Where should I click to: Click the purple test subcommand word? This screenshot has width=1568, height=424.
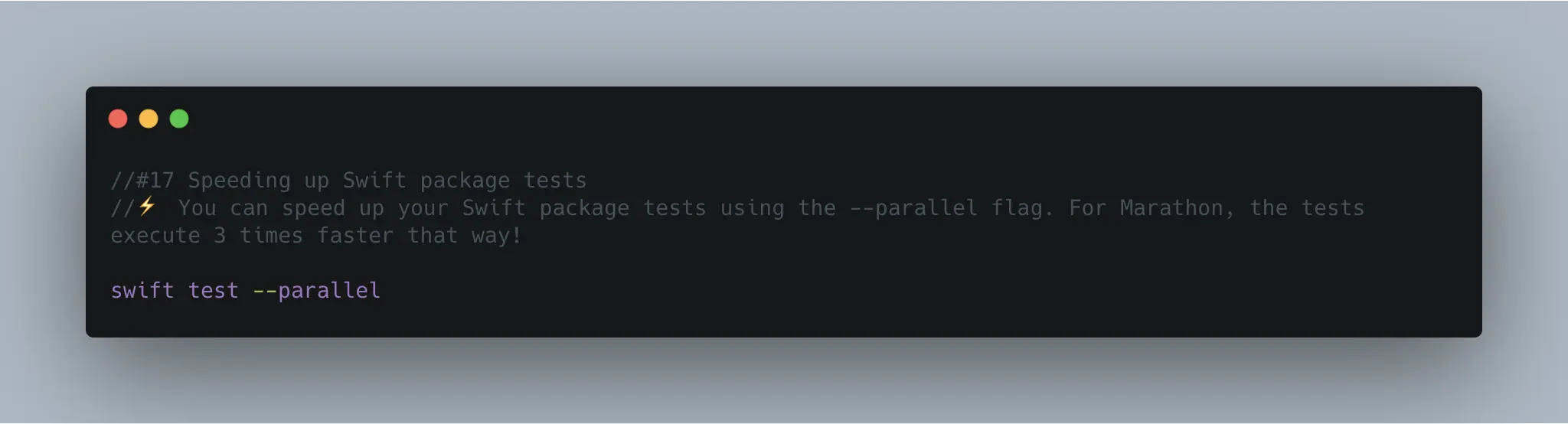pos(214,291)
